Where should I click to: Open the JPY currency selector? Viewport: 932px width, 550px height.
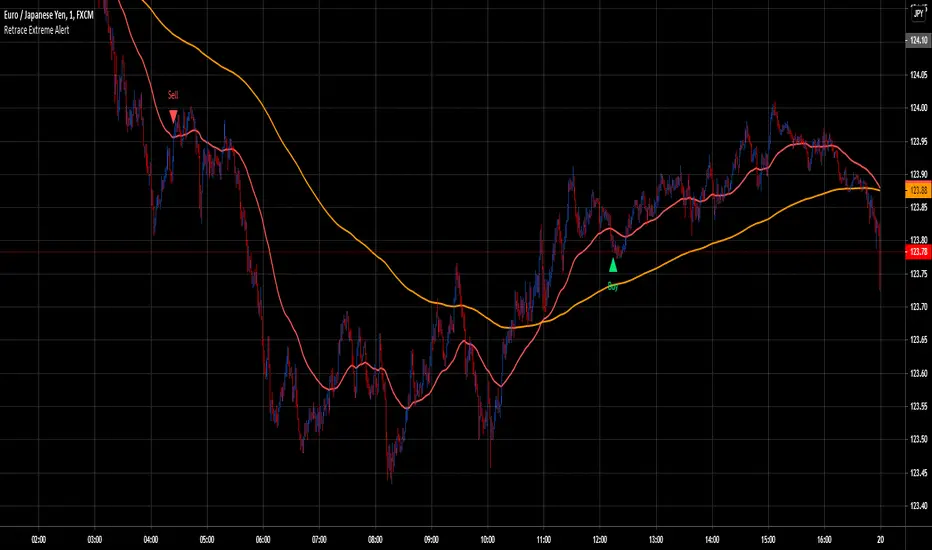(x=918, y=13)
